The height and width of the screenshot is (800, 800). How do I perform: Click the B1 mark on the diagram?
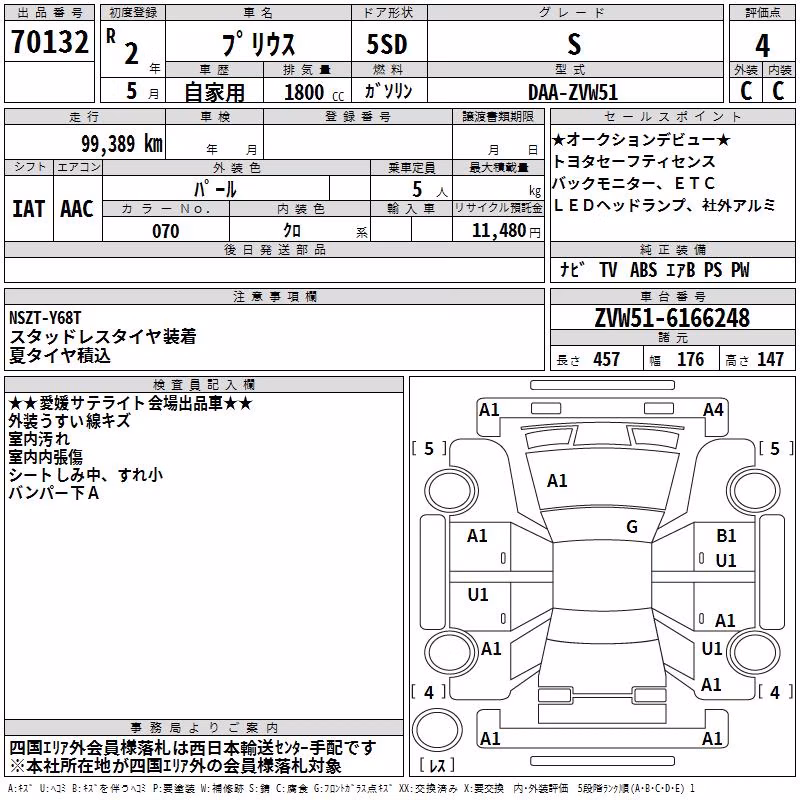(x=726, y=536)
